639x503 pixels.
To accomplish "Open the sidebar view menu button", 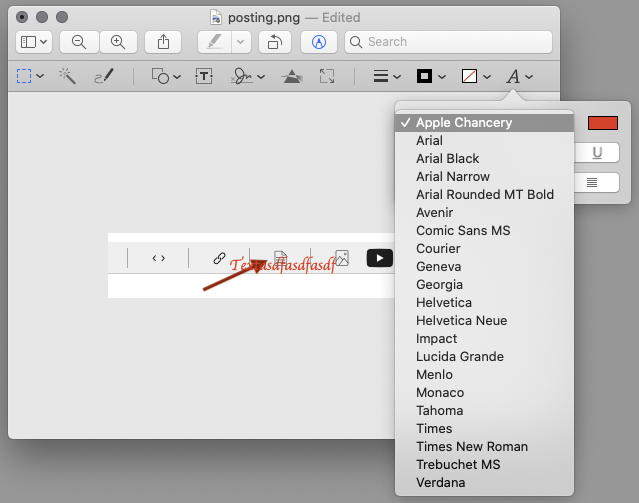I will tap(34, 42).
